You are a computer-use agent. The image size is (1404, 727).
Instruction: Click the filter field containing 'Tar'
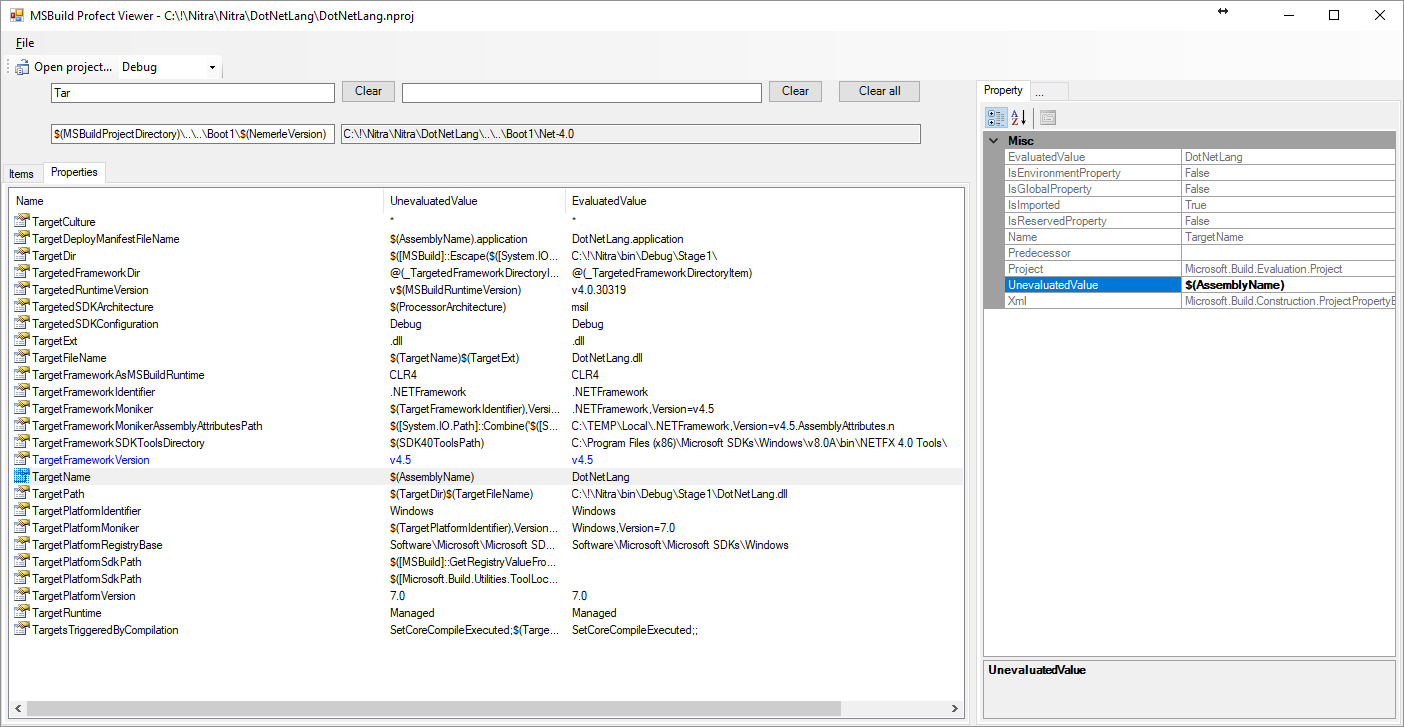[192, 92]
